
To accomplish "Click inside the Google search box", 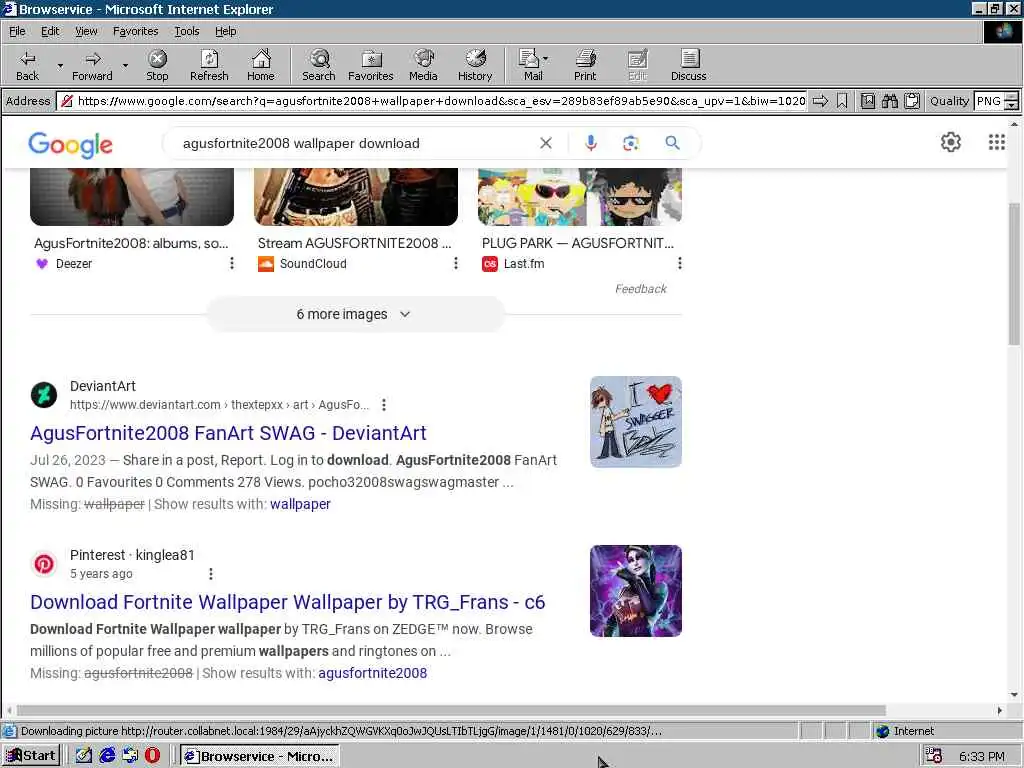I will tap(353, 143).
